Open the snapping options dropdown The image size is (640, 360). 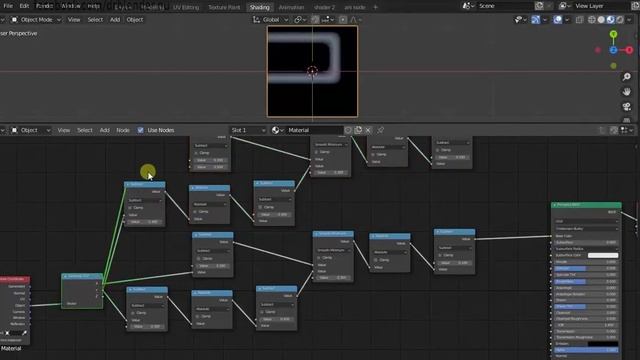[327, 20]
